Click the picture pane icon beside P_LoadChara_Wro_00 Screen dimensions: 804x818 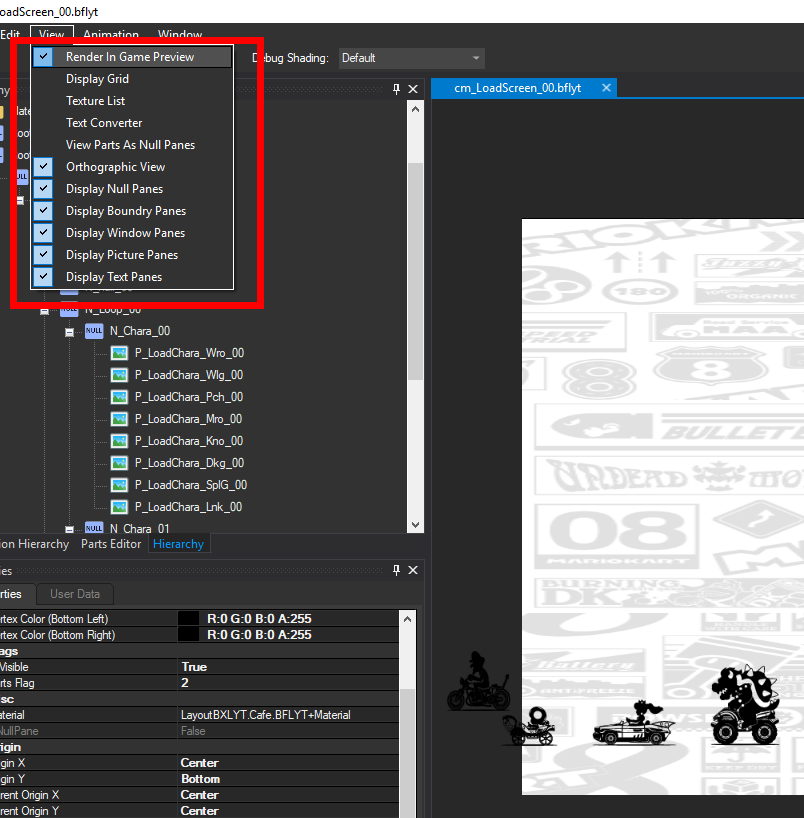[x=119, y=353]
